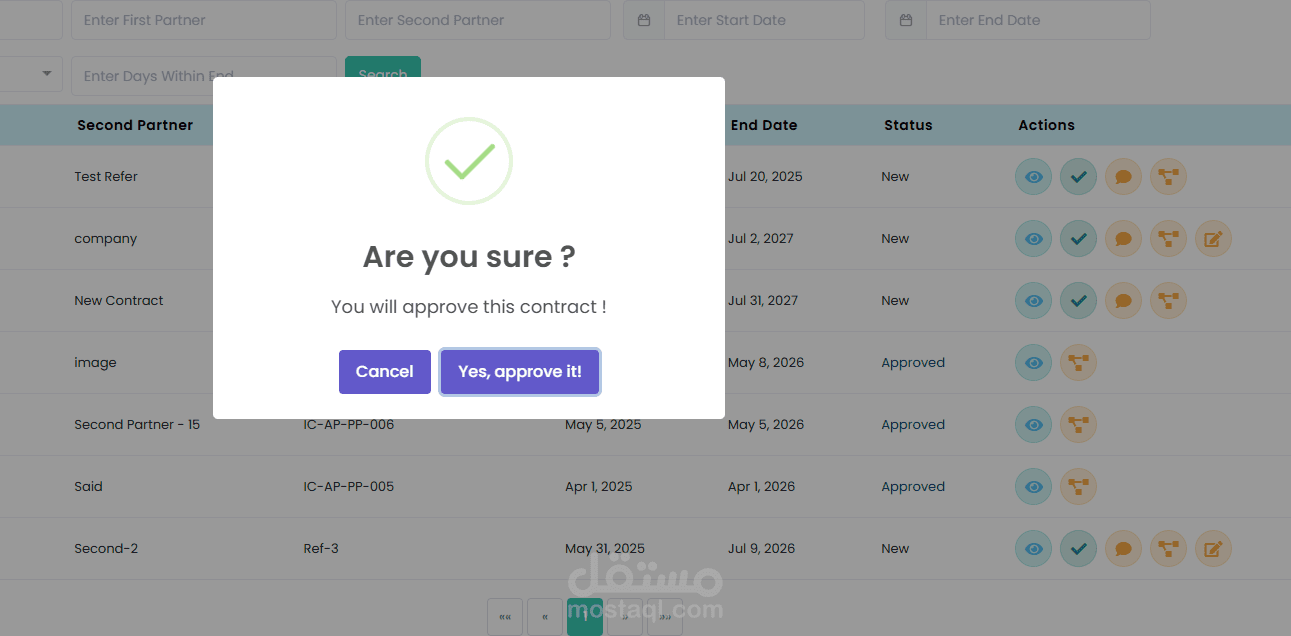This screenshot has width=1291, height=636.
Task: Go to first page of pagination
Action: (x=505, y=617)
